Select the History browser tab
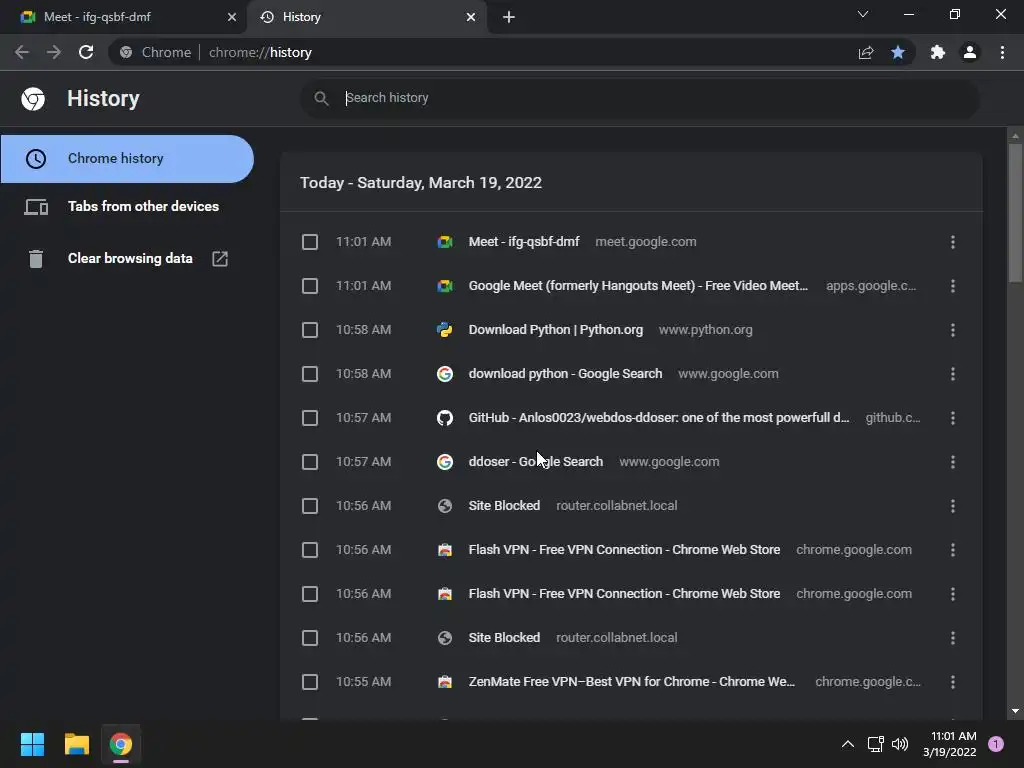The image size is (1024, 768). (x=366, y=17)
